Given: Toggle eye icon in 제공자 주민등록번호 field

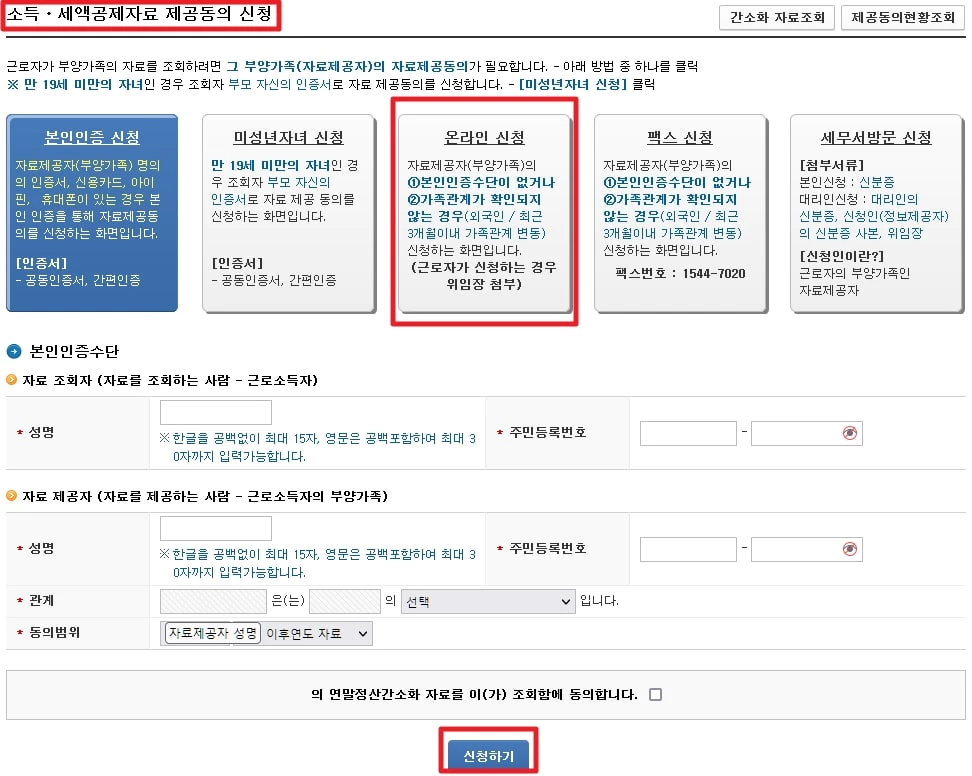Looking at the screenshot, I should 850,549.
